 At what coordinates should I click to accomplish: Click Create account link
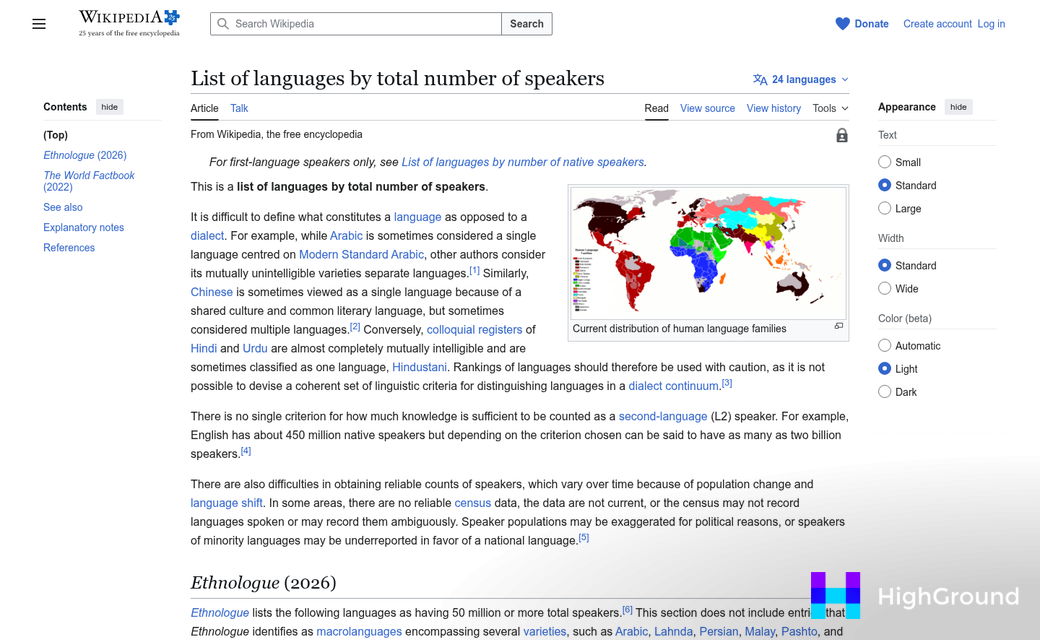(937, 24)
